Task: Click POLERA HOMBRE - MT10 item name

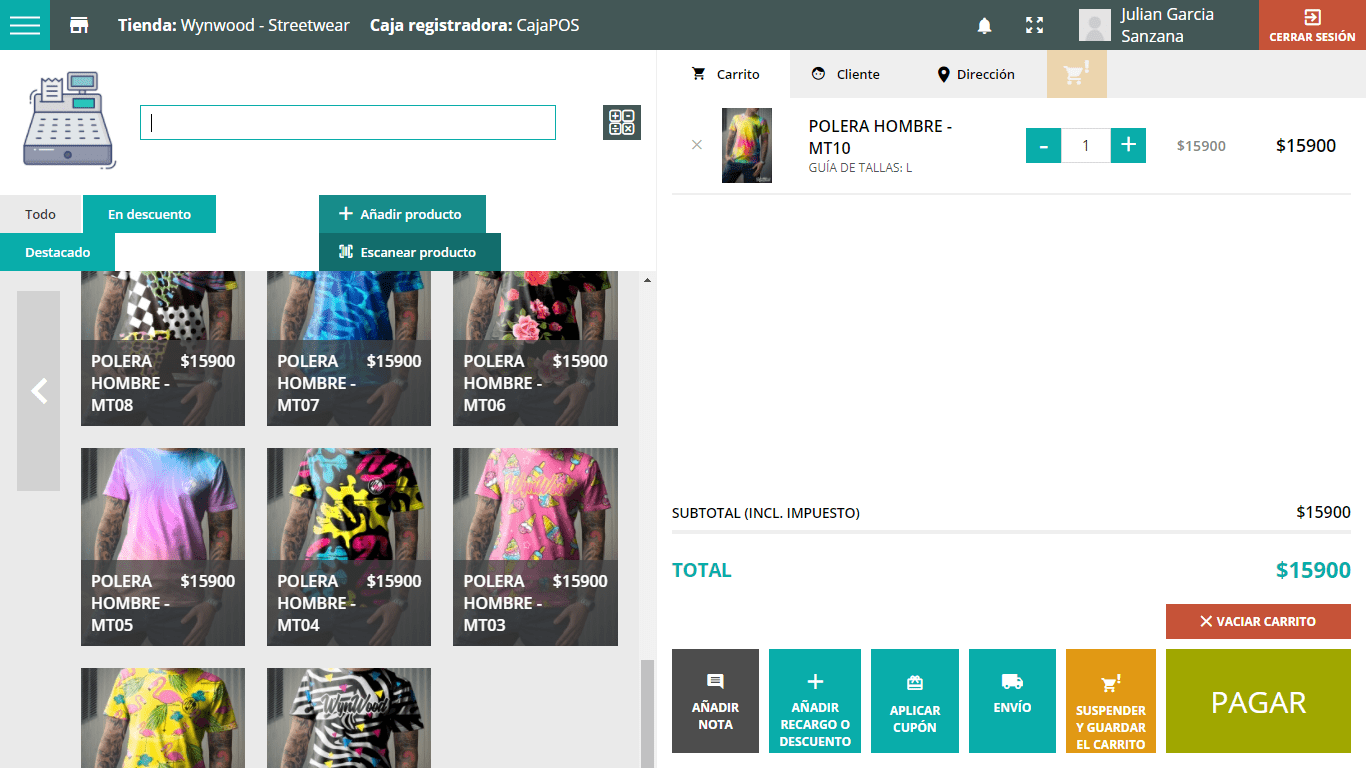Action: 880,137
